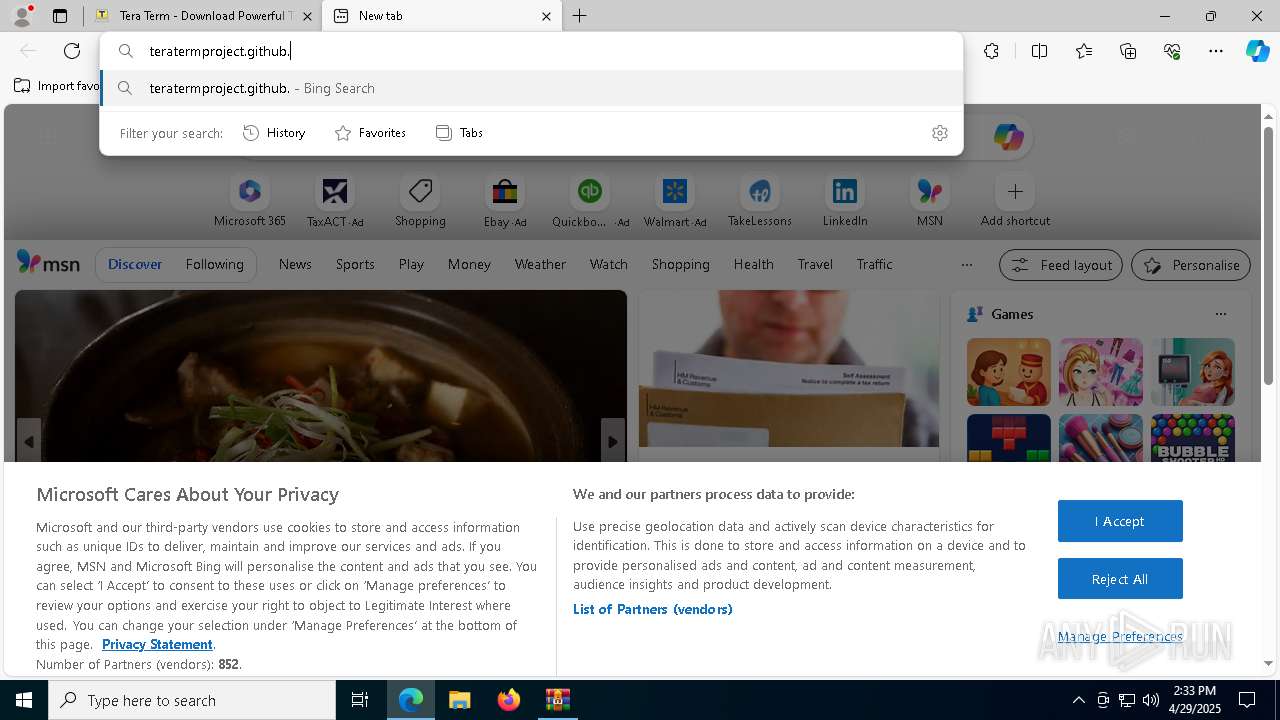Viewport: 1280px width, 720px height.
Task: Open the Traffic category
Action: coord(874,264)
